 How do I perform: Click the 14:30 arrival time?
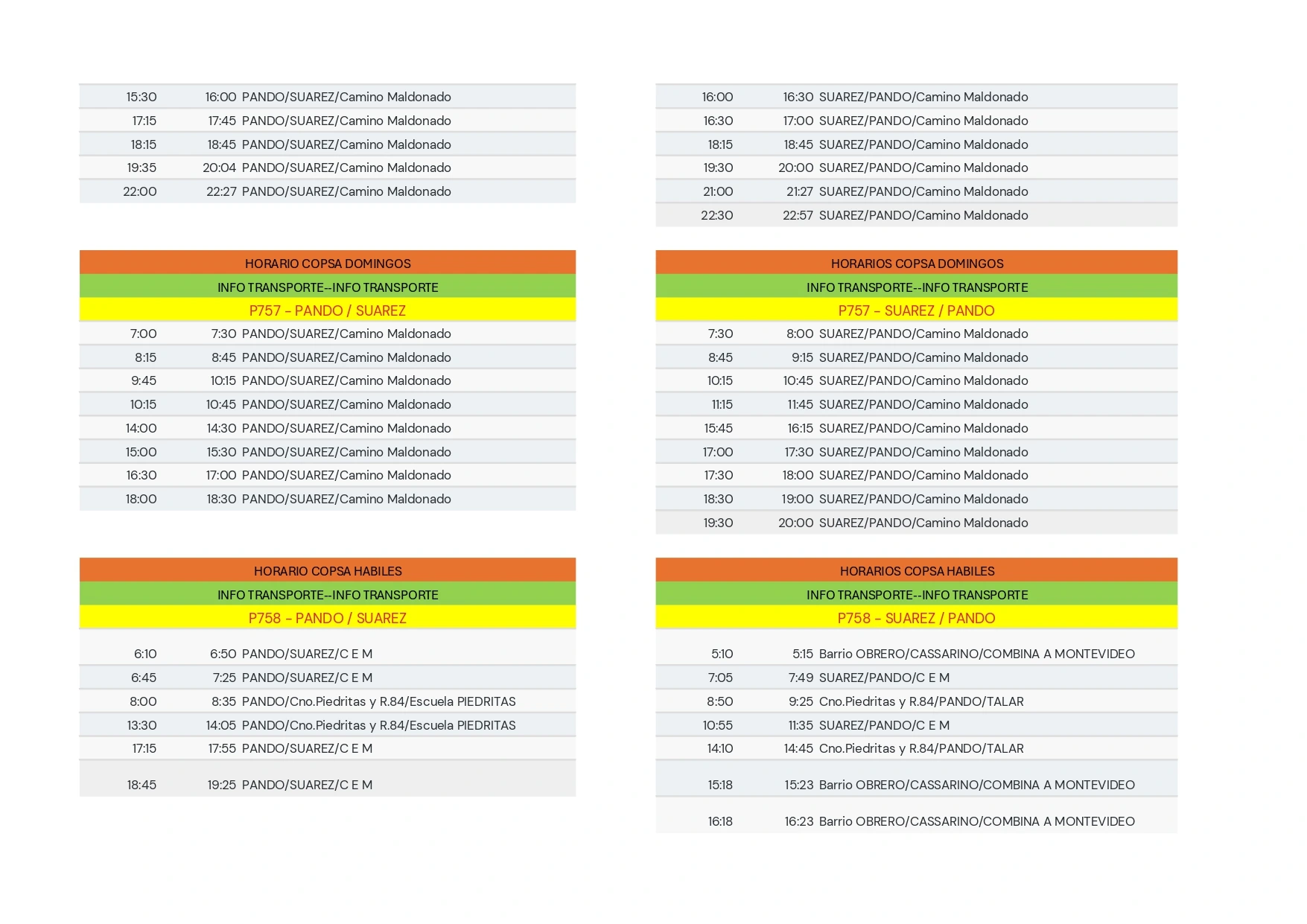[x=221, y=428]
